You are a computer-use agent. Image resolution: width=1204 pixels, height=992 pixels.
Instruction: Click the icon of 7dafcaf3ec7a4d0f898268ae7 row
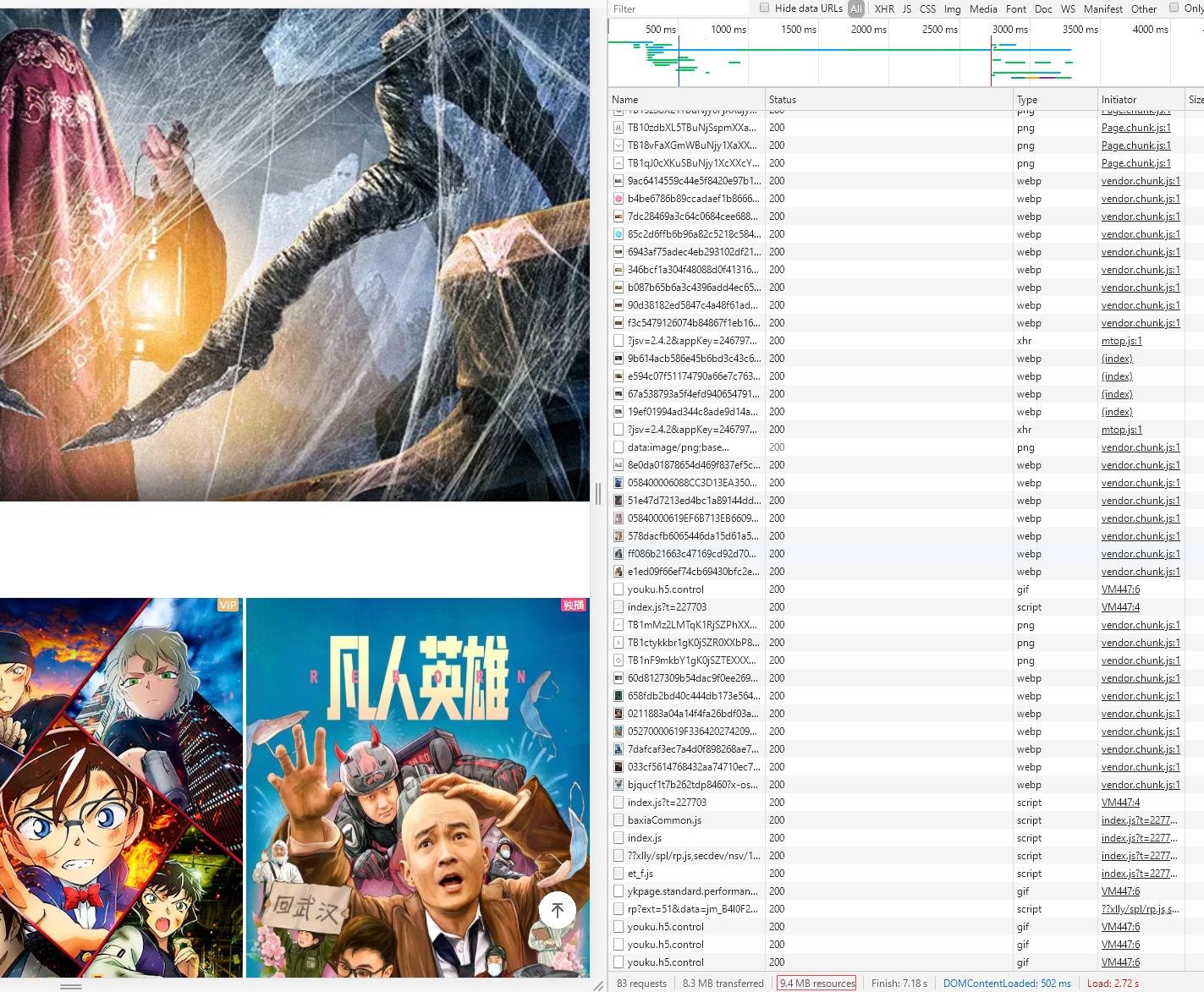tap(618, 749)
